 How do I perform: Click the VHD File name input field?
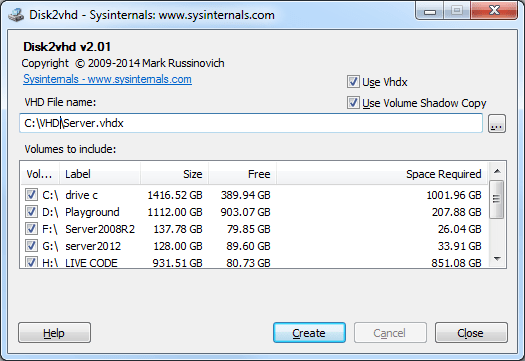click(x=251, y=123)
